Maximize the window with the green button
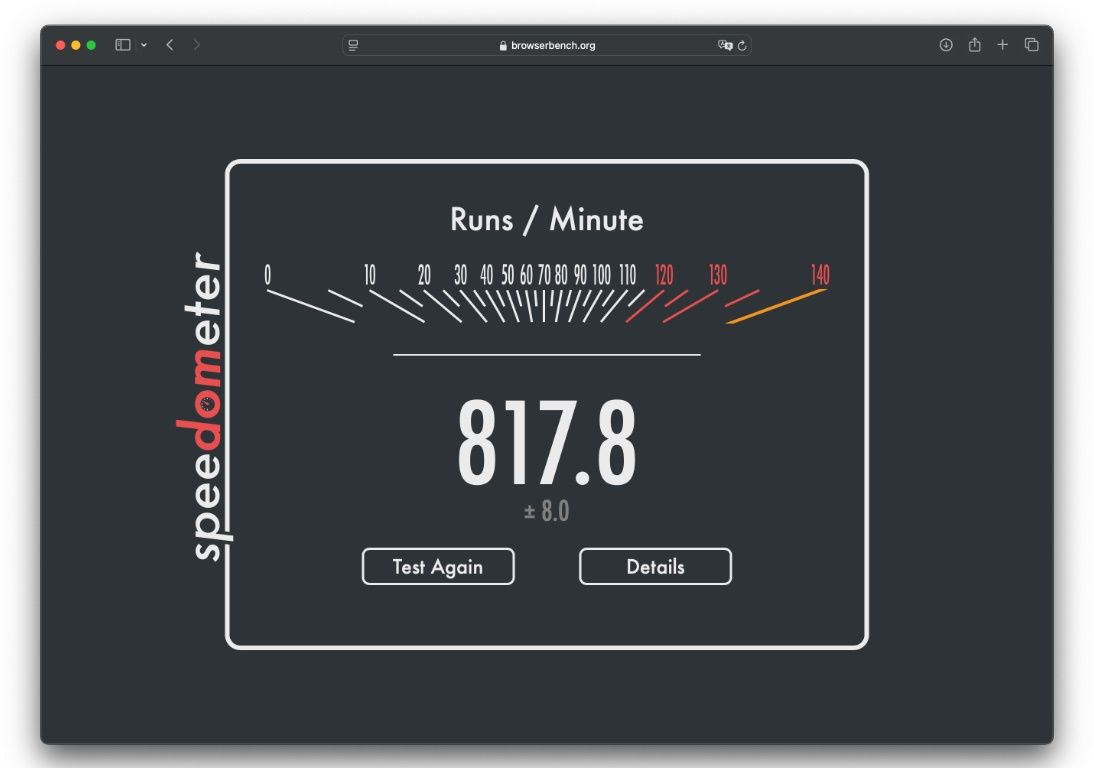This screenshot has width=1094, height=768. click(x=91, y=45)
